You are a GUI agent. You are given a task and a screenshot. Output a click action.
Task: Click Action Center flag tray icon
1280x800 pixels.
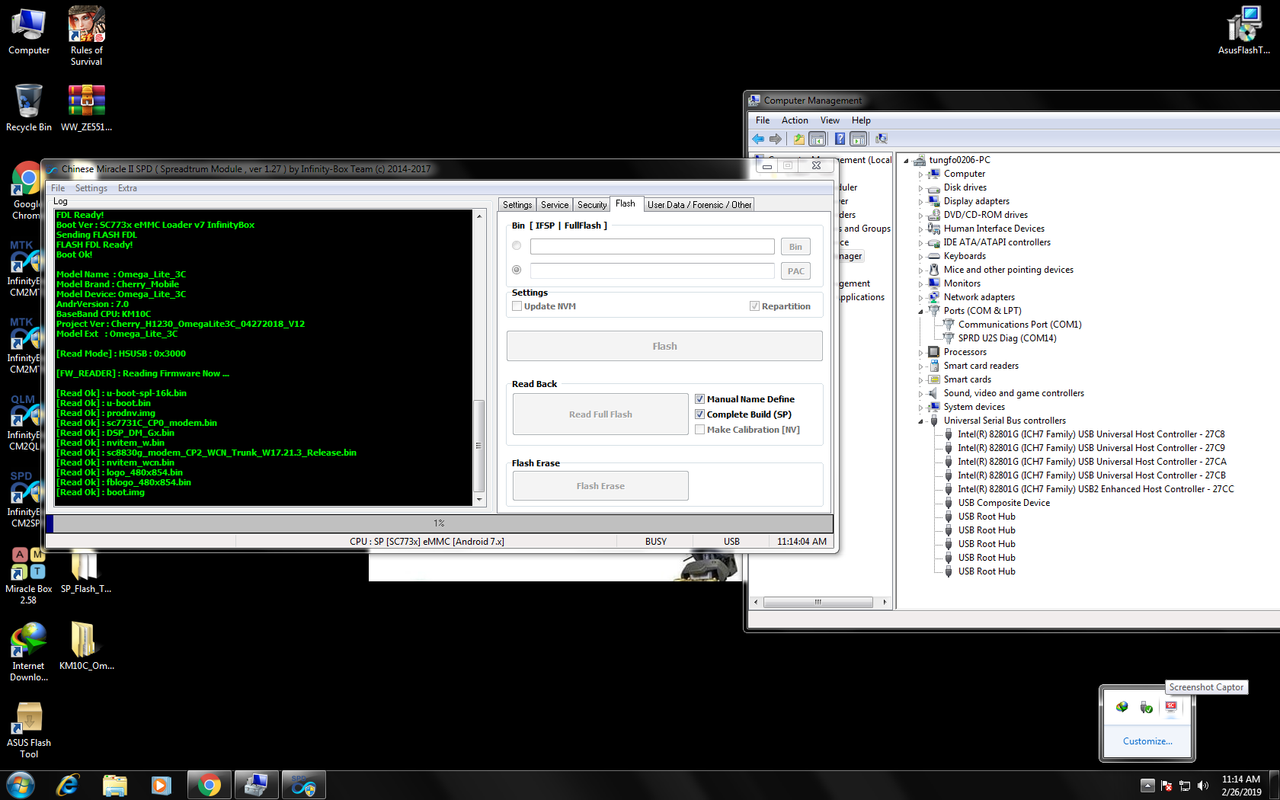1168,785
